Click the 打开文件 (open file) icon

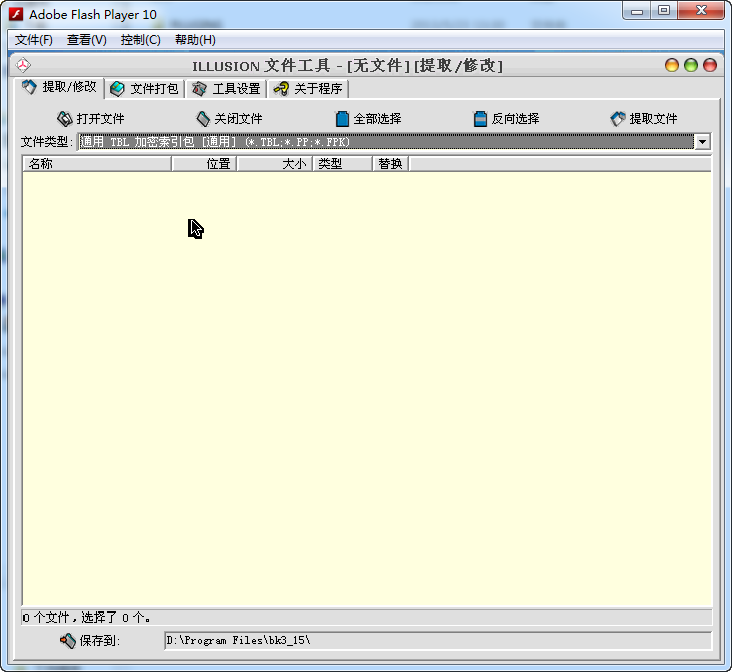point(65,119)
